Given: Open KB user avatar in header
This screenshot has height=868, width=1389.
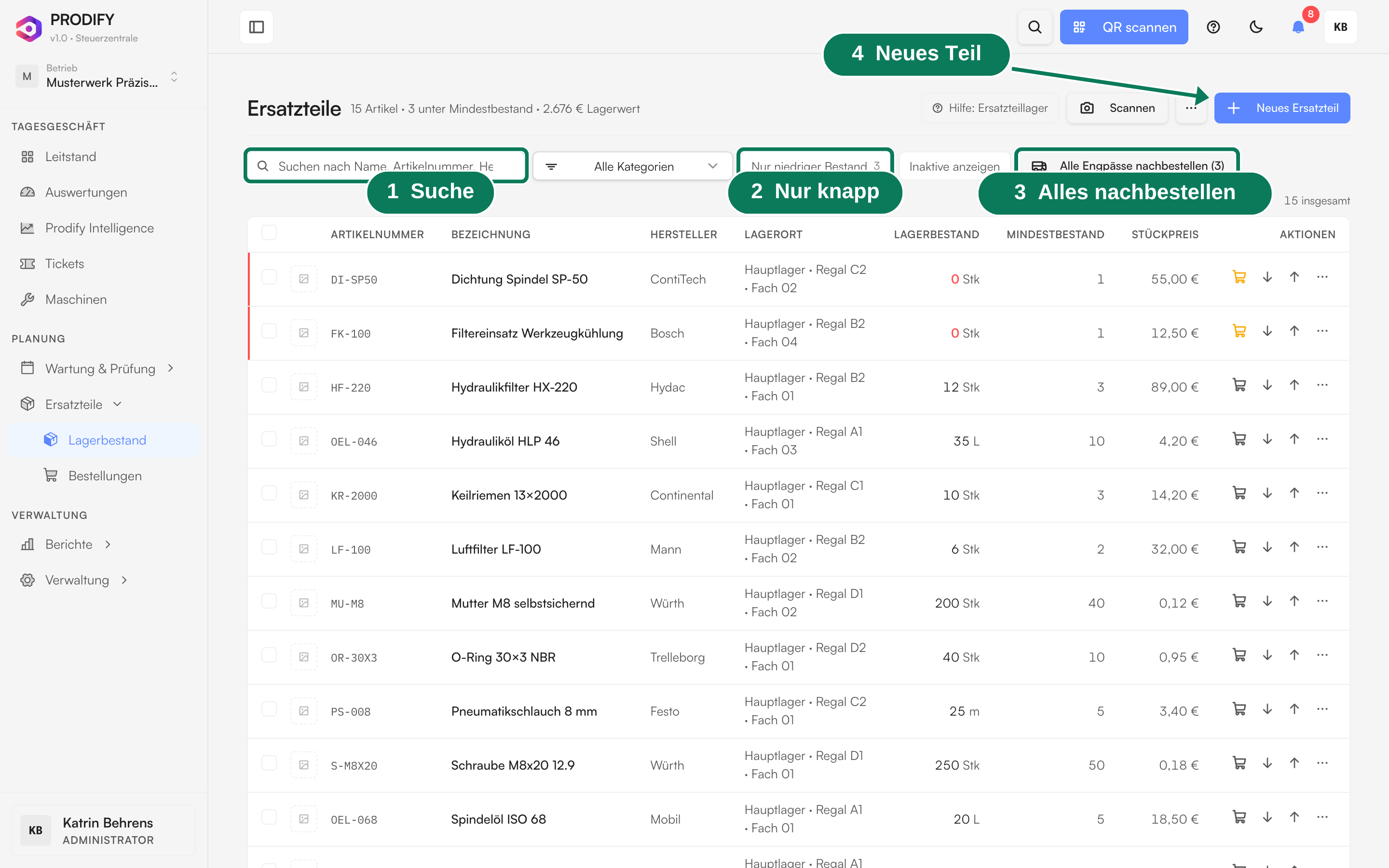Looking at the screenshot, I should coord(1340,27).
